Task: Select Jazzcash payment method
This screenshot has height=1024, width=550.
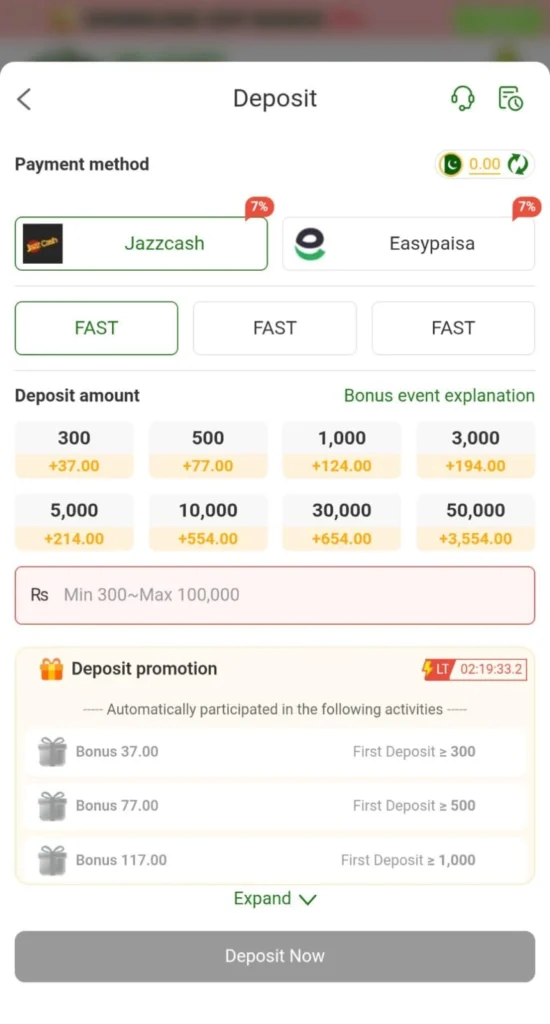Action: (x=141, y=244)
